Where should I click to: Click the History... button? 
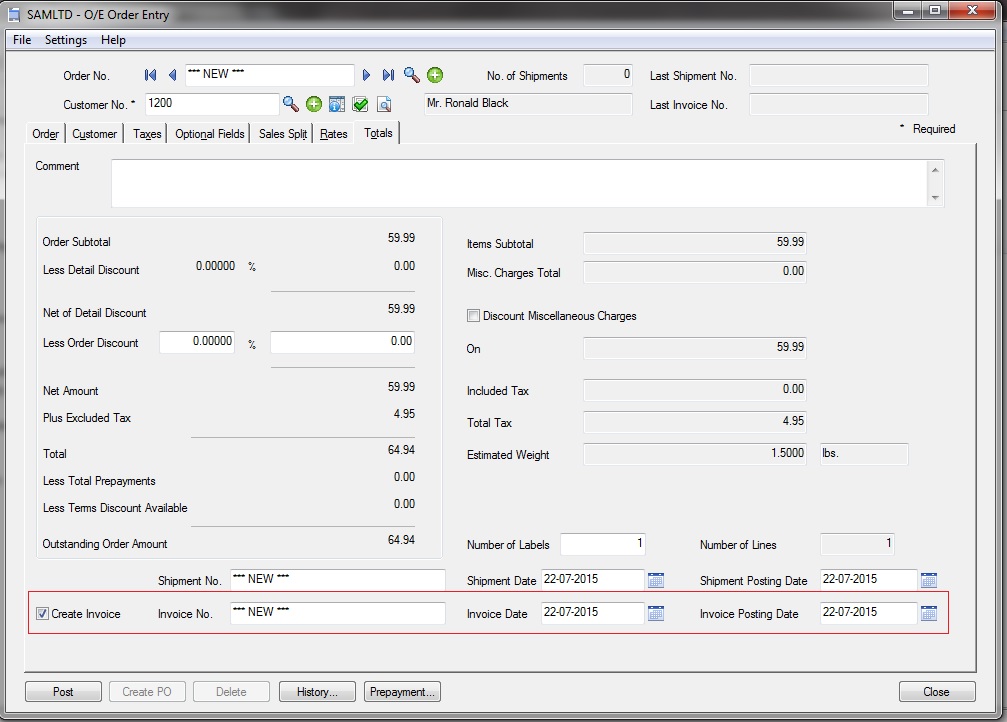317,692
